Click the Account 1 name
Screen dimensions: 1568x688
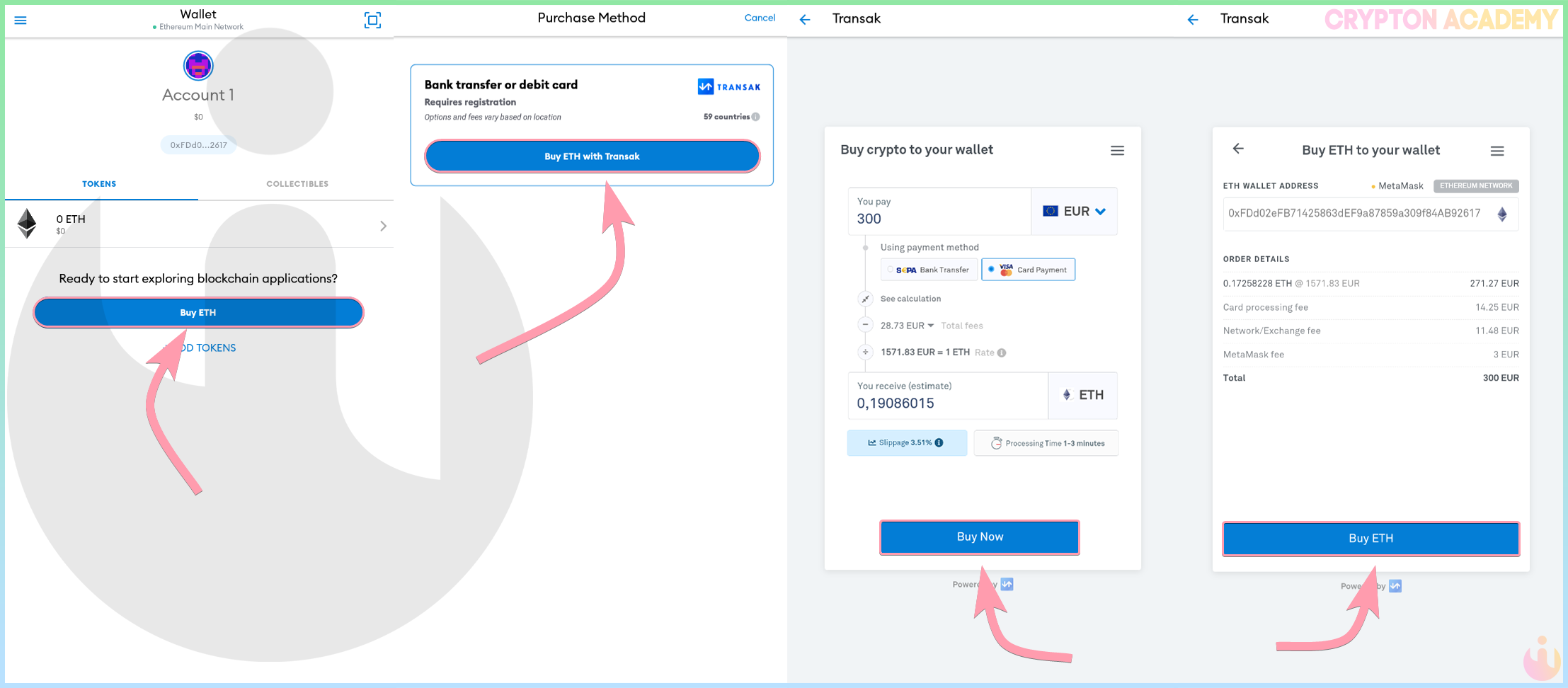pyautogui.click(x=198, y=95)
